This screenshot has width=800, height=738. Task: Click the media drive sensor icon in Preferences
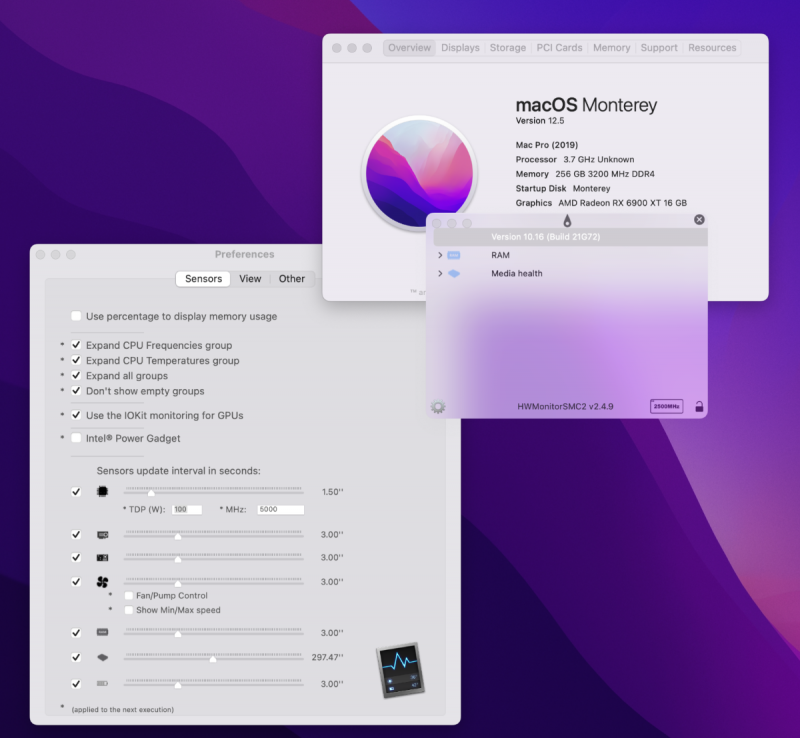103,657
